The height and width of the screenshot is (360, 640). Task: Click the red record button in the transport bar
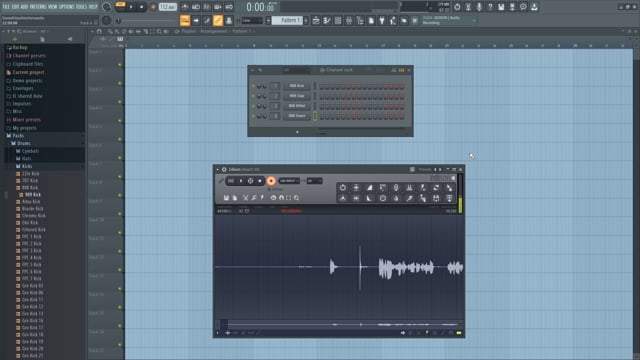pos(153,7)
